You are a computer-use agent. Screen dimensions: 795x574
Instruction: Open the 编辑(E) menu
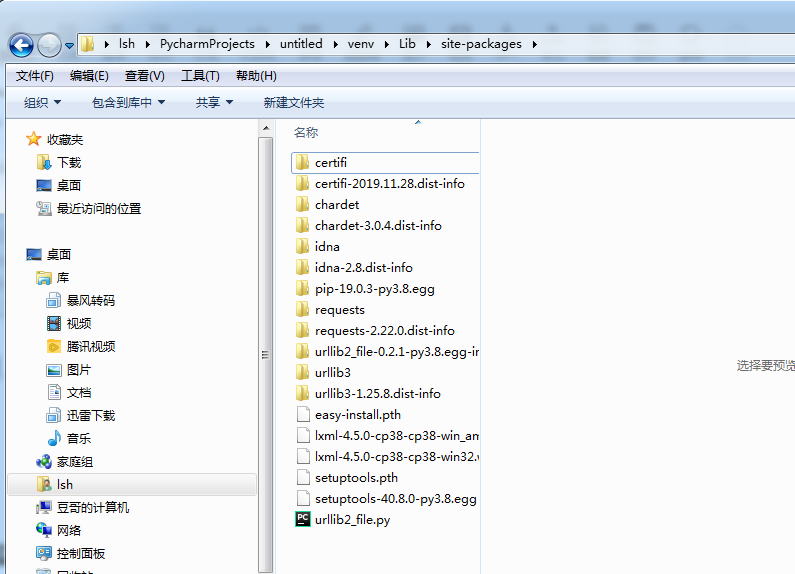pyautogui.click(x=89, y=76)
